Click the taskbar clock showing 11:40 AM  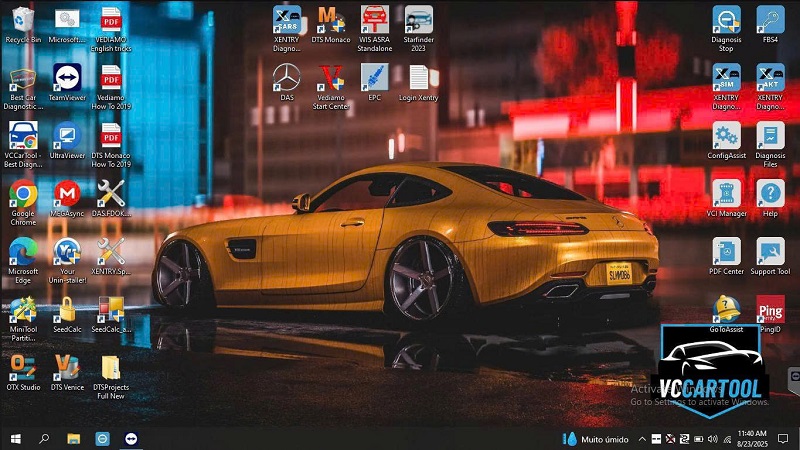pyautogui.click(x=752, y=438)
